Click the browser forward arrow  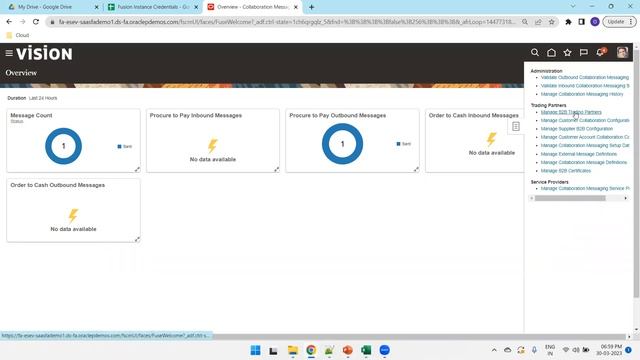pyautogui.click(x=22, y=22)
